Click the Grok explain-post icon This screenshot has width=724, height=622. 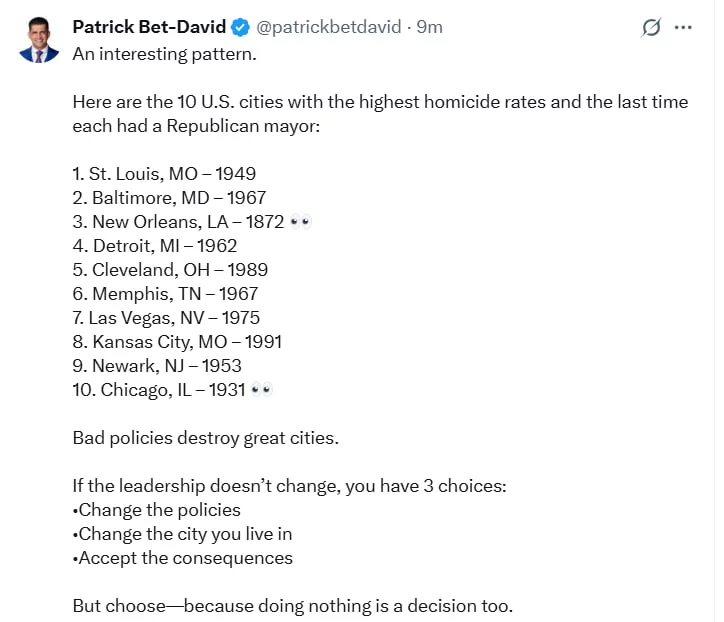(651, 28)
